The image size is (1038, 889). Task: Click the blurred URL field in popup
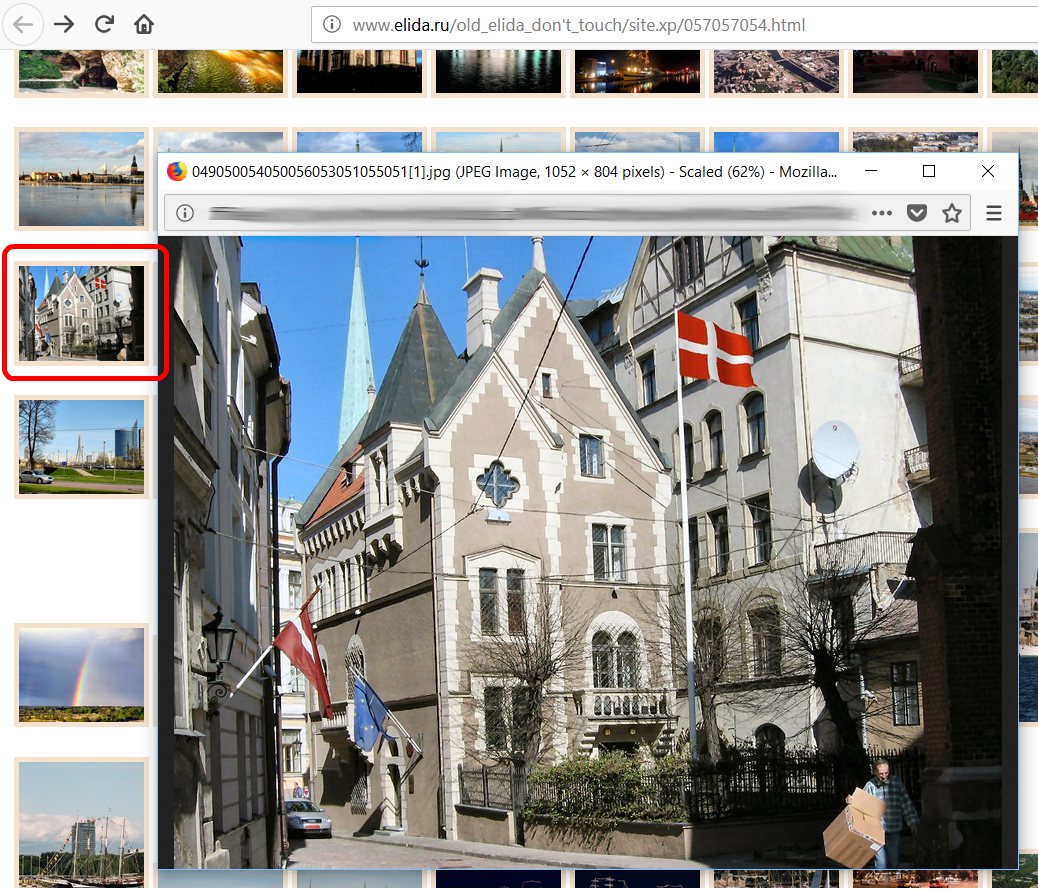click(533, 213)
